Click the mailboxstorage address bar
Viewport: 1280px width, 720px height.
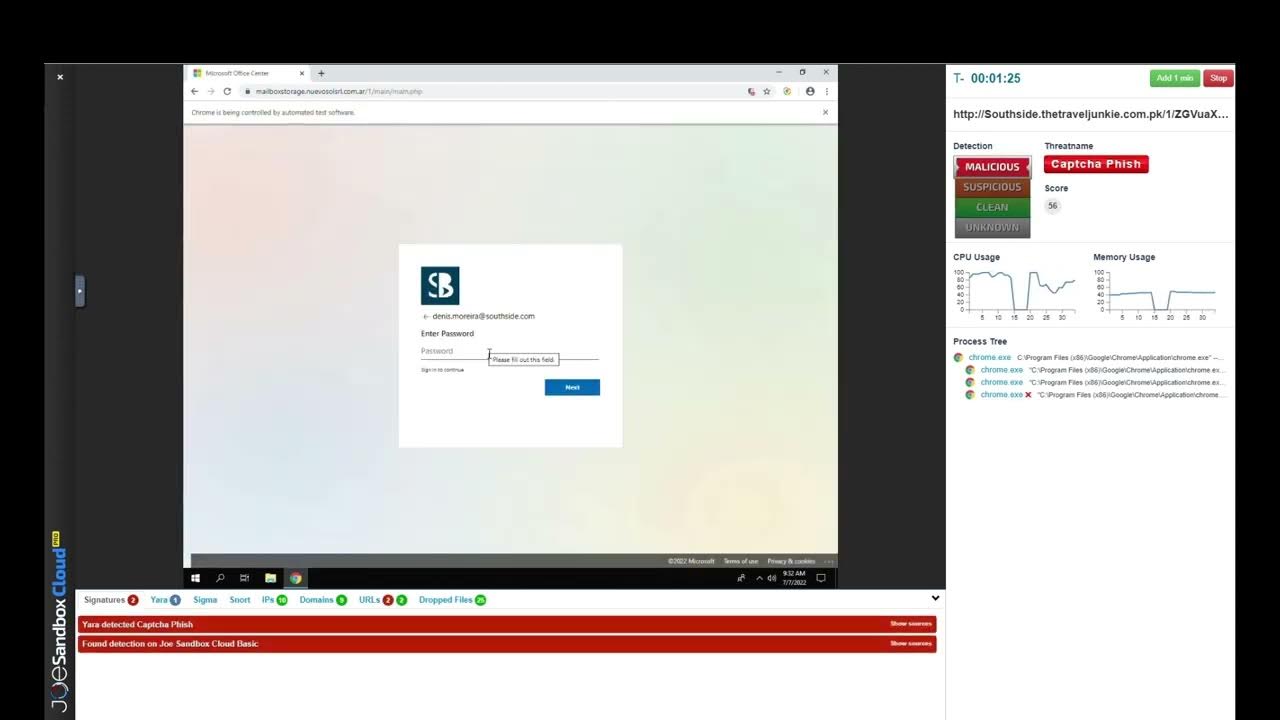[495, 91]
